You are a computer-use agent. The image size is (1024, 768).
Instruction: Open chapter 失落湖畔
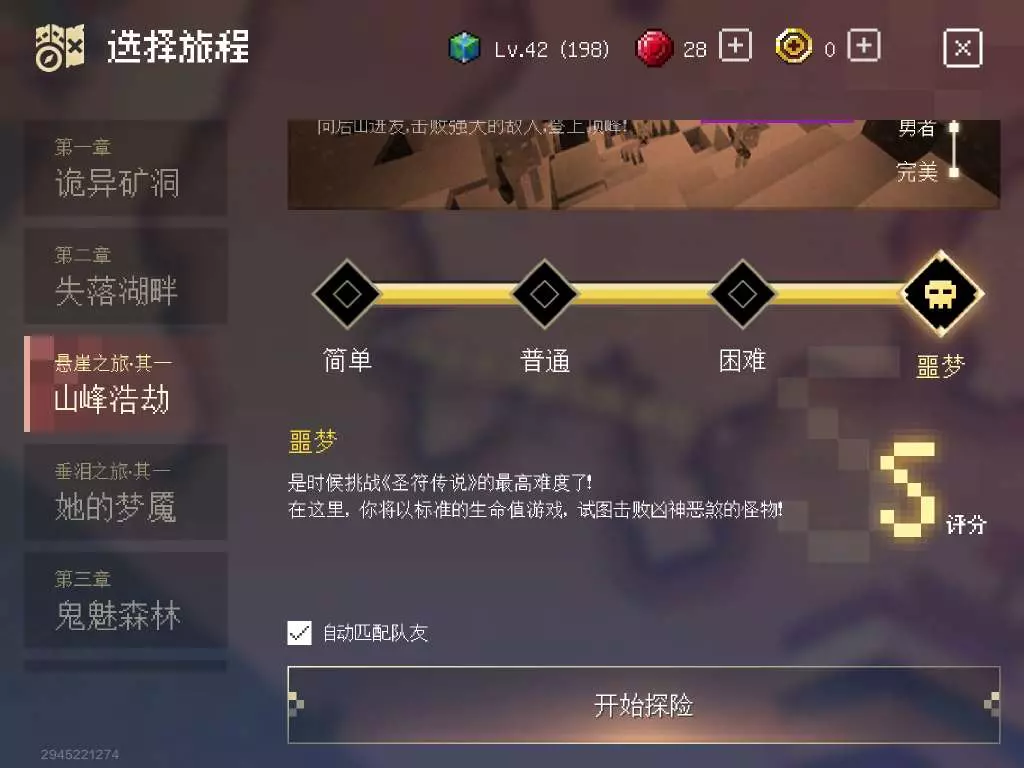[x=126, y=276]
